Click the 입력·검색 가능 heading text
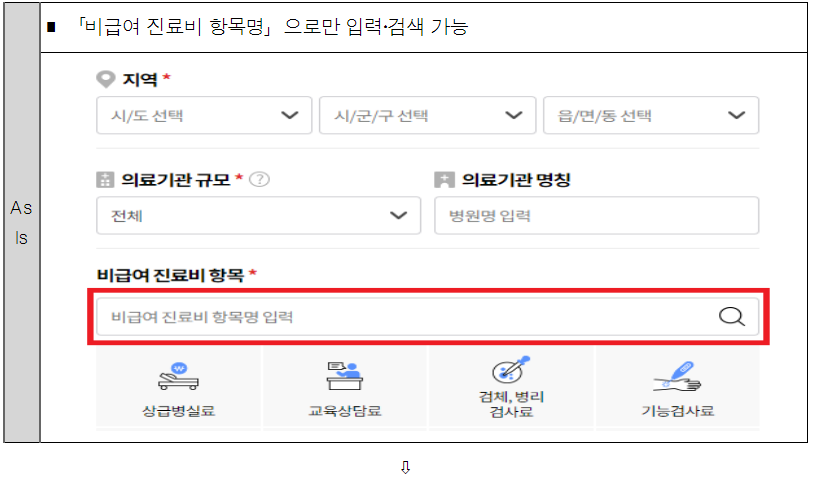 [x=407, y=26]
